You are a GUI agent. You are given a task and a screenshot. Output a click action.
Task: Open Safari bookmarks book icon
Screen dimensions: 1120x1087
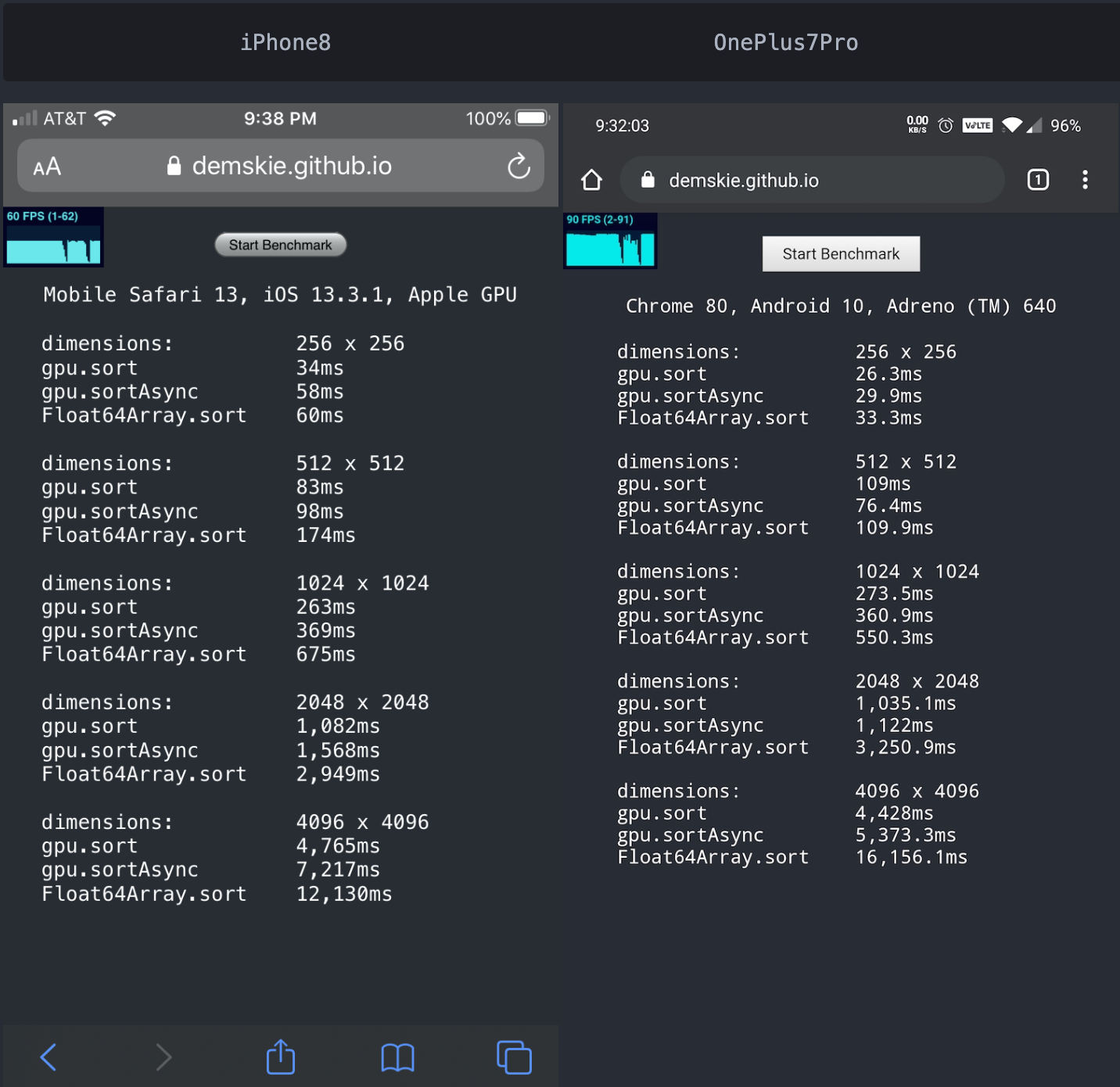(397, 1058)
